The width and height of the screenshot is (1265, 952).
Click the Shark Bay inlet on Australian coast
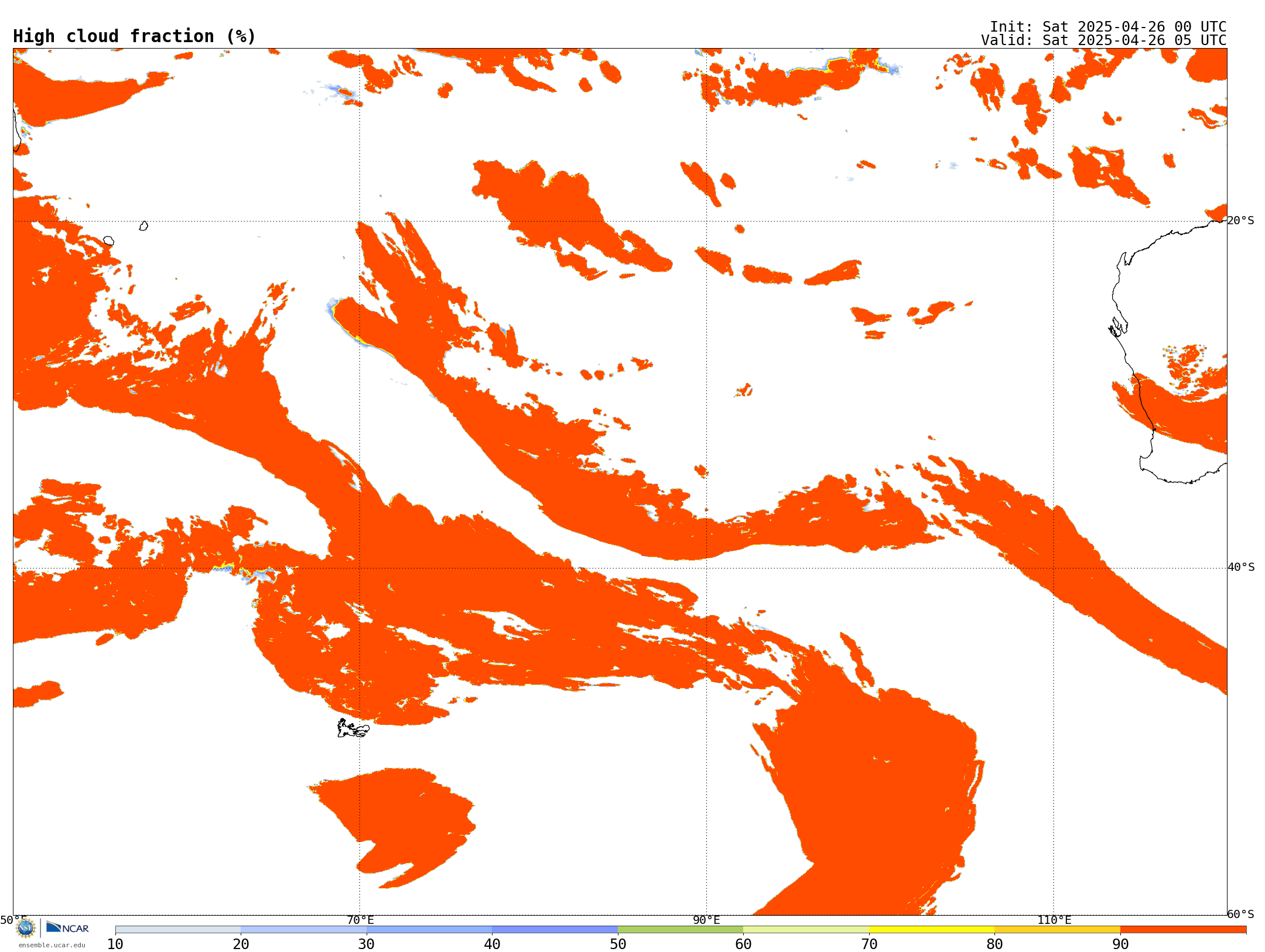coord(1117,327)
